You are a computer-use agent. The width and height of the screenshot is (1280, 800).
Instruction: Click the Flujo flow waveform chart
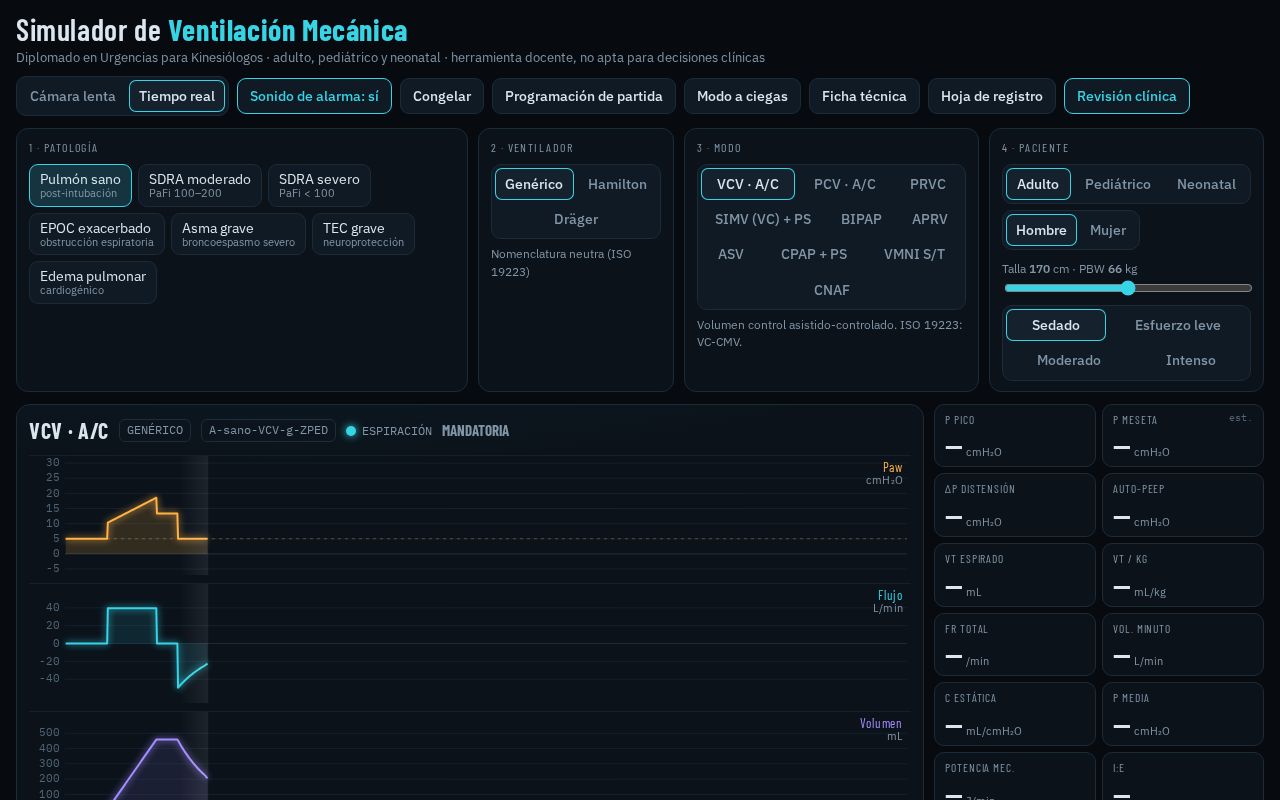point(469,643)
